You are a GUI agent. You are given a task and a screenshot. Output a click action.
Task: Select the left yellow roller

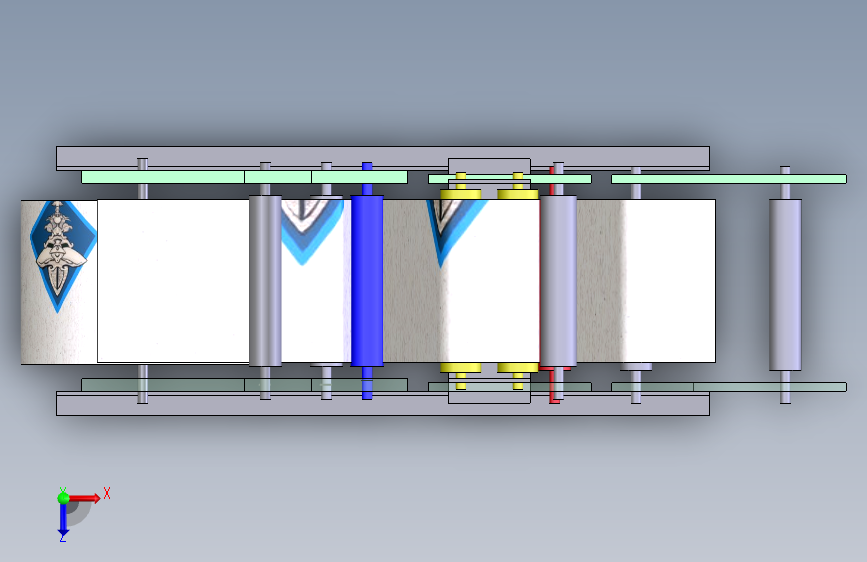(x=461, y=195)
